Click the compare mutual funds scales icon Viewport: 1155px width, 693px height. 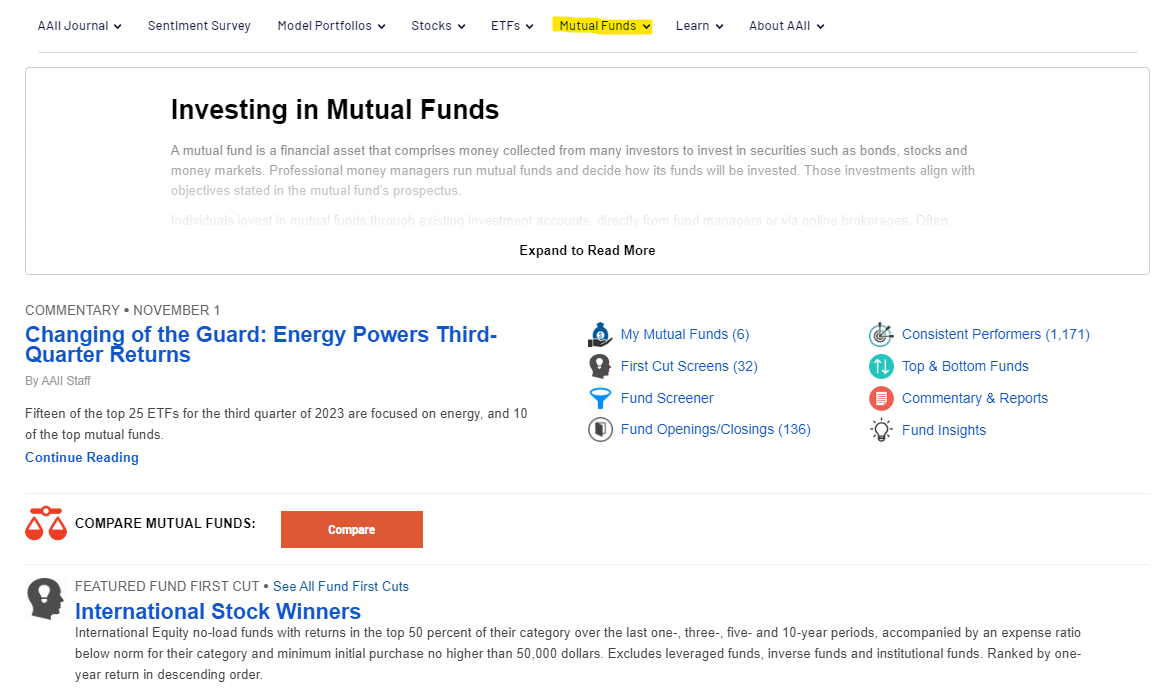(x=46, y=524)
